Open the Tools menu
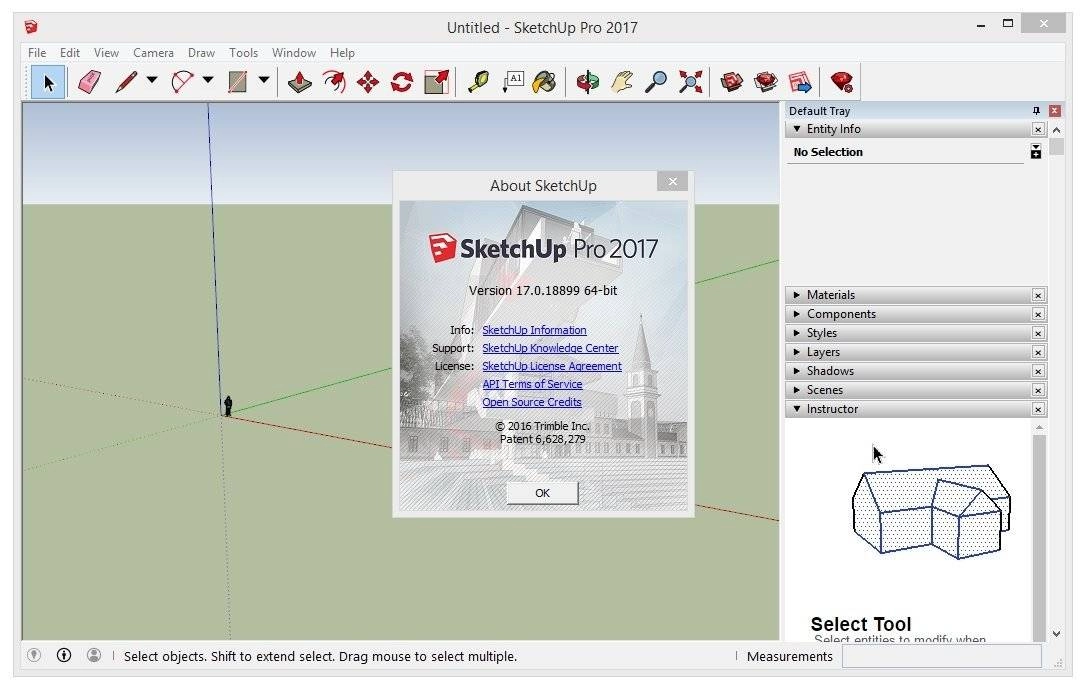The image size is (1090, 696). [x=243, y=53]
